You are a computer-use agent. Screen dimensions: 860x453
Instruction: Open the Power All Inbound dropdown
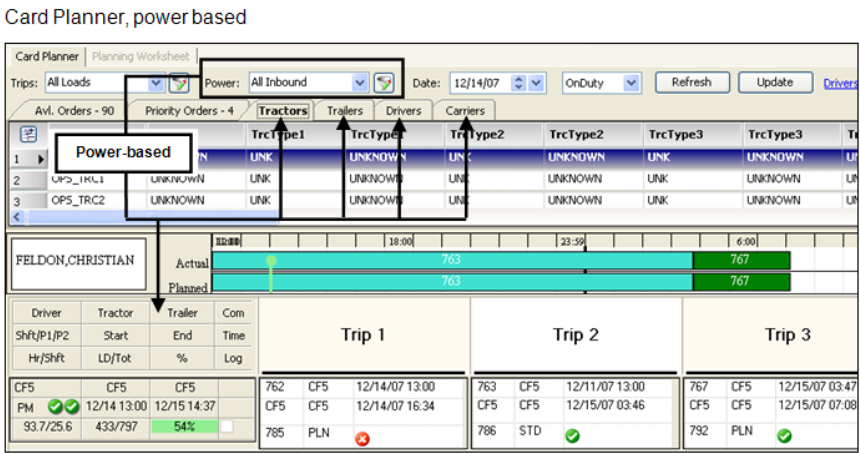tap(360, 83)
